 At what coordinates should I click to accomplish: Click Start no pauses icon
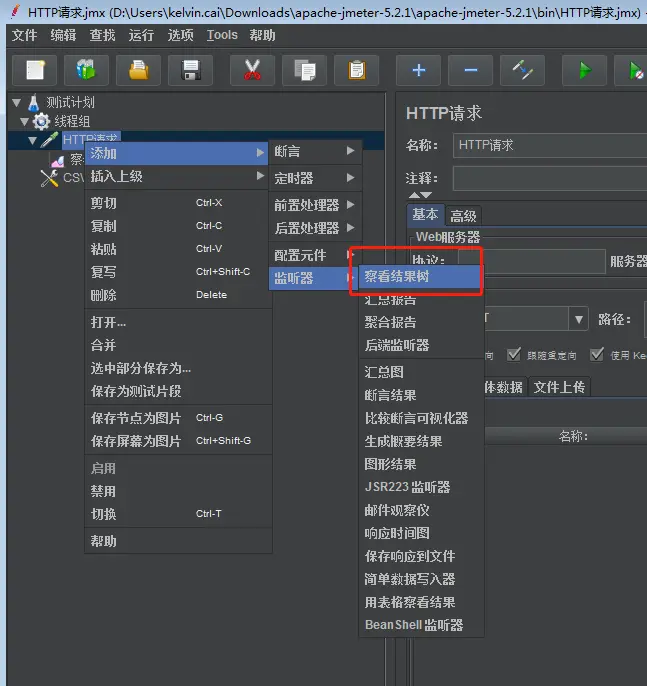633,70
